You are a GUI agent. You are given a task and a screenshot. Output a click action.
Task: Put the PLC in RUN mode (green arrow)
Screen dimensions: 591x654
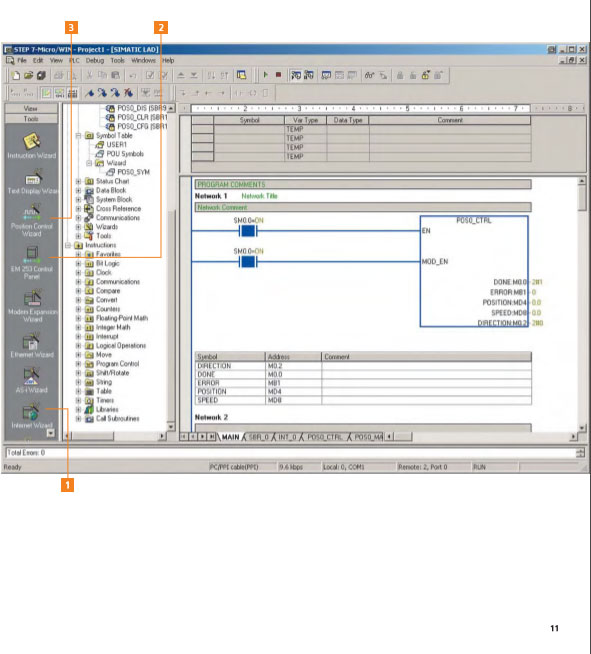(265, 75)
